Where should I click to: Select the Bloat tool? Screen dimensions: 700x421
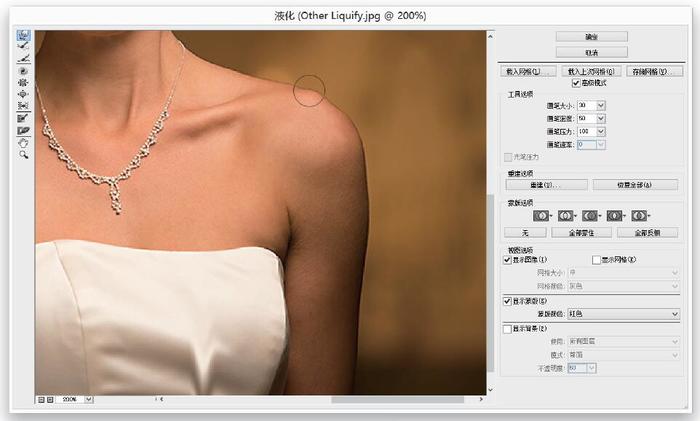[x=22, y=94]
